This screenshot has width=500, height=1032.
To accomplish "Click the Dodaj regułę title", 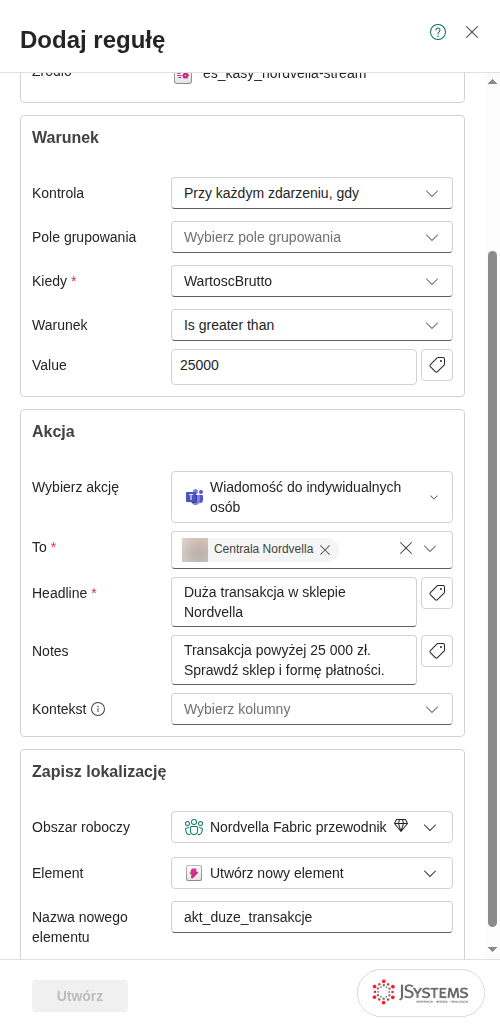I will (x=93, y=39).
